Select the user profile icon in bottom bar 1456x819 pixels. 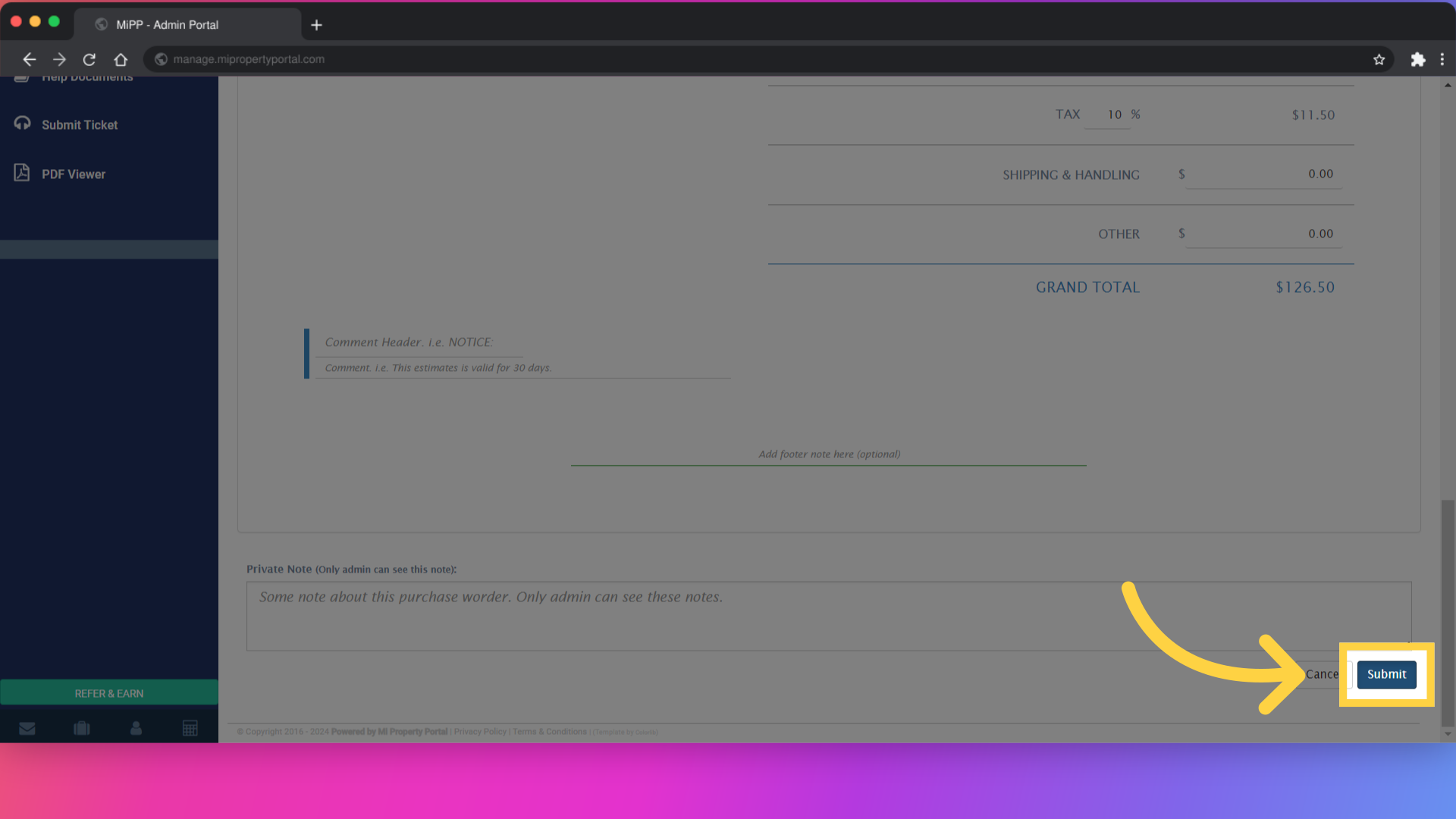click(x=136, y=728)
